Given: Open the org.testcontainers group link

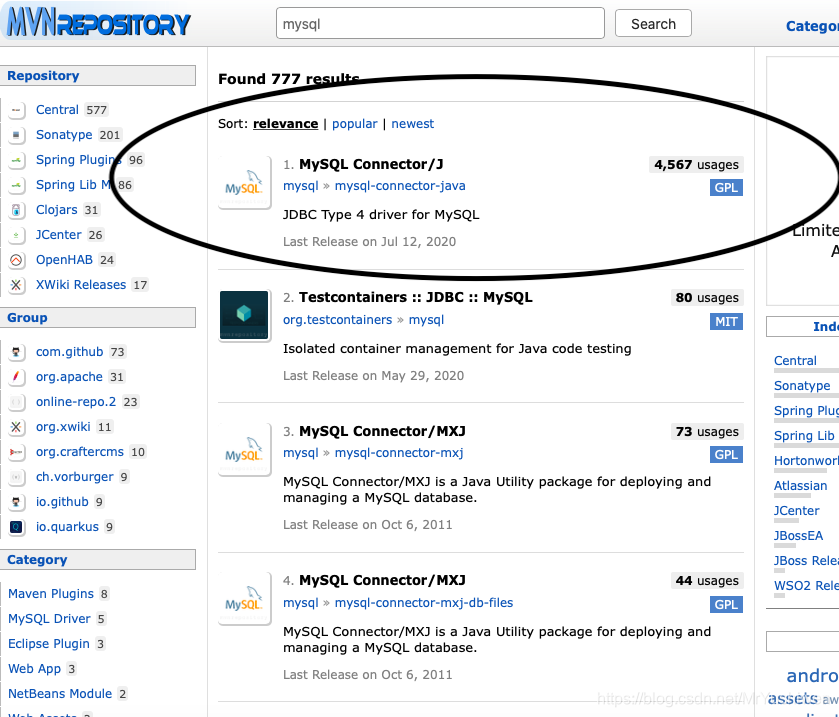Looking at the screenshot, I should click(337, 320).
